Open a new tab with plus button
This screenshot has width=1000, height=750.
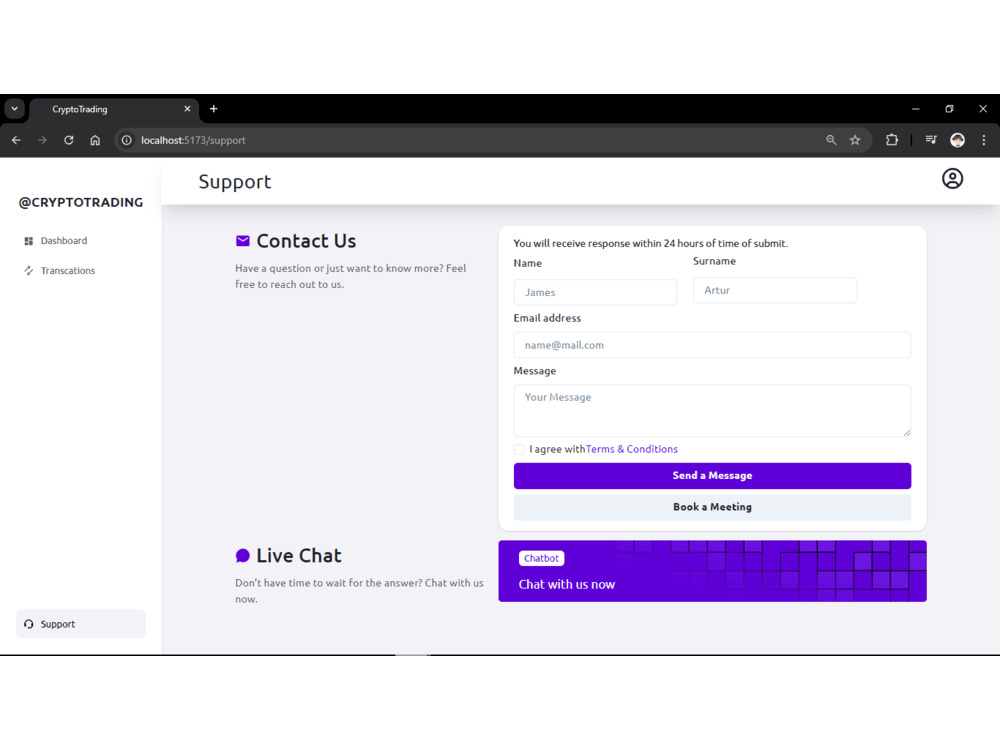pos(214,109)
